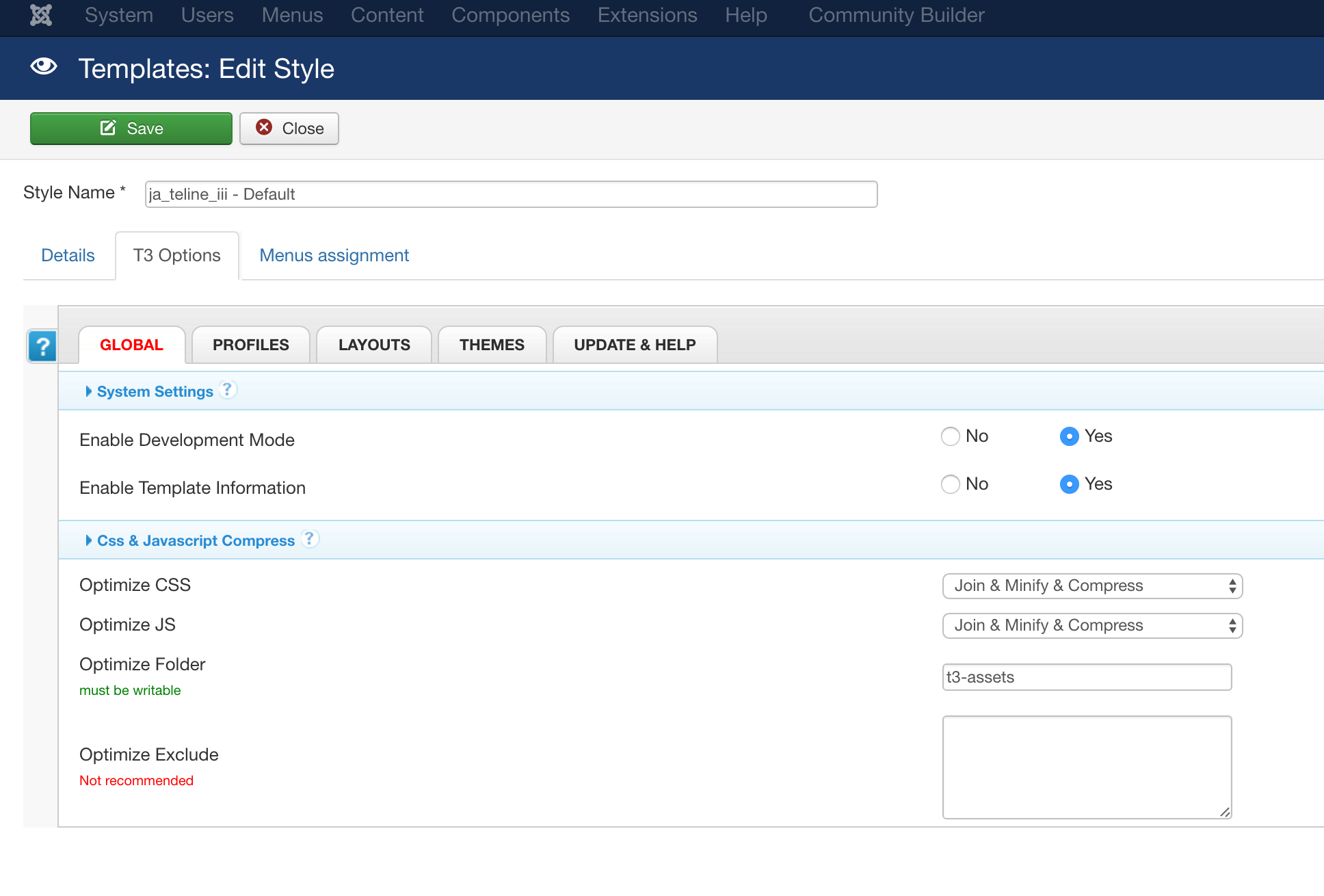The width and height of the screenshot is (1324, 896).
Task: Open the THEMES tab
Action: click(492, 345)
